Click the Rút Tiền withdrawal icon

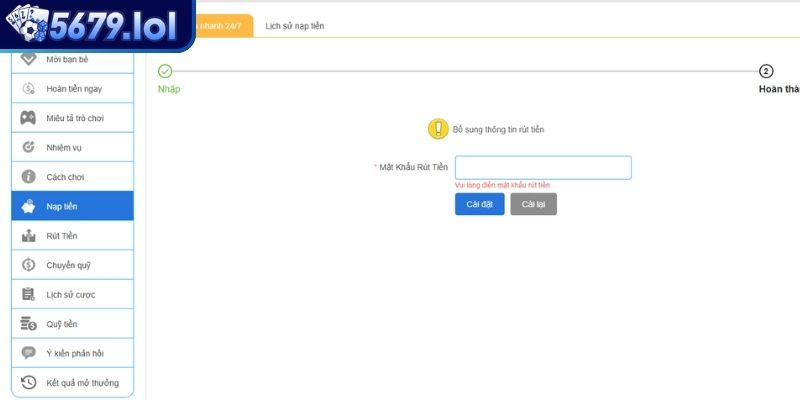coord(29,236)
